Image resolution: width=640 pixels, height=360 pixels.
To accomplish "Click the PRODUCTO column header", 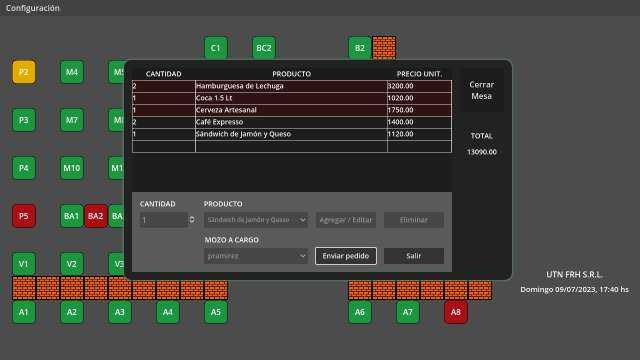I will pyautogui.click(x=291, y=74).
